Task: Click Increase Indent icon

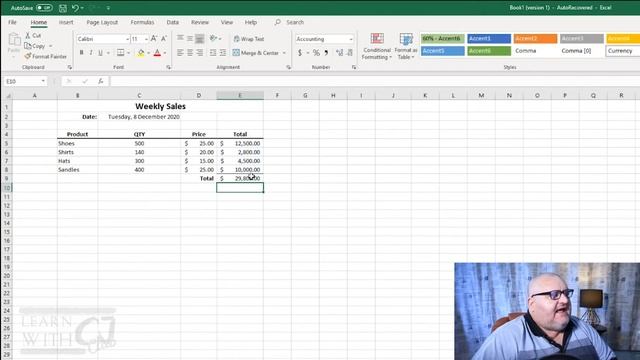Action: (x=222, y=53)
